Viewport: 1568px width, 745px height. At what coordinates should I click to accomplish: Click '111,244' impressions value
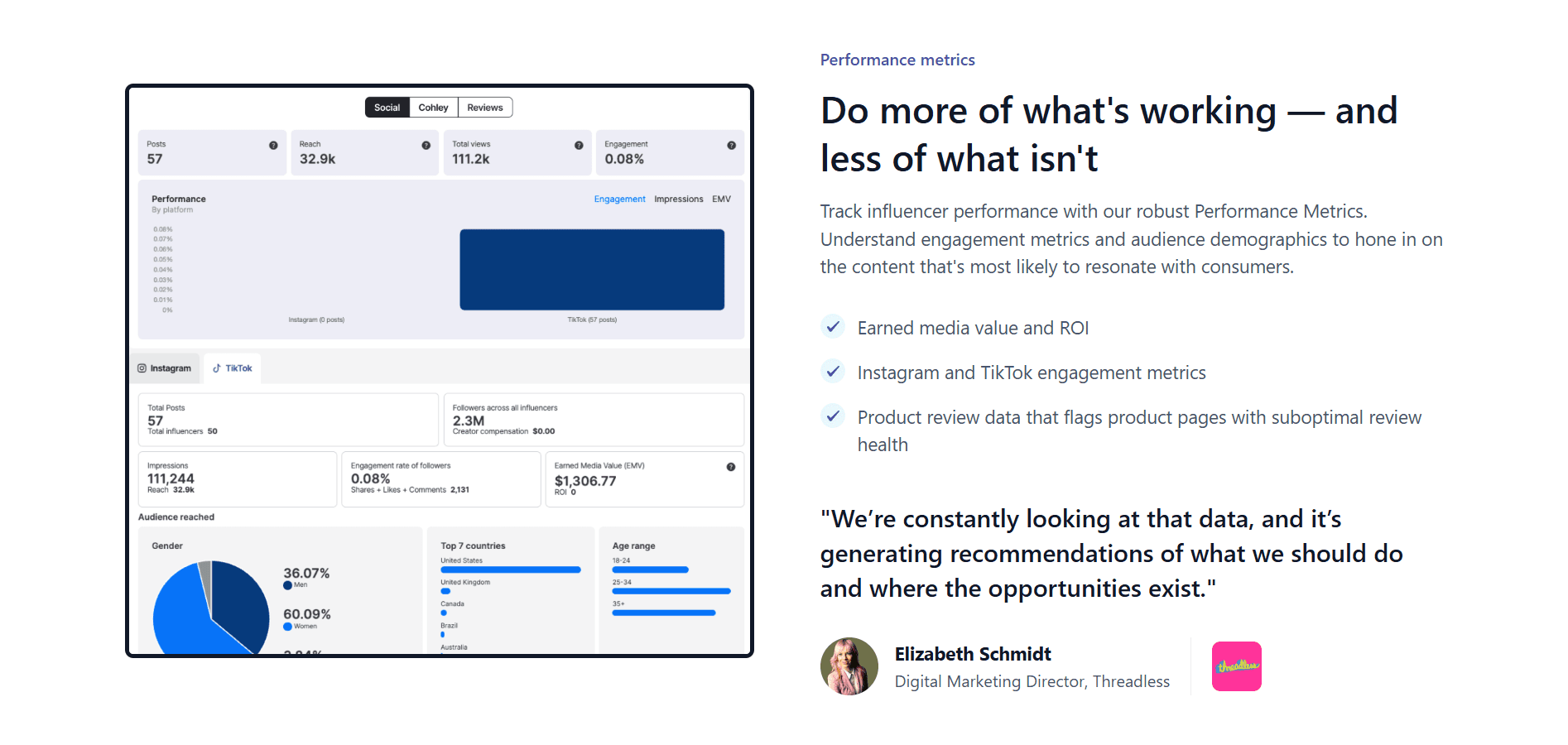171,478
